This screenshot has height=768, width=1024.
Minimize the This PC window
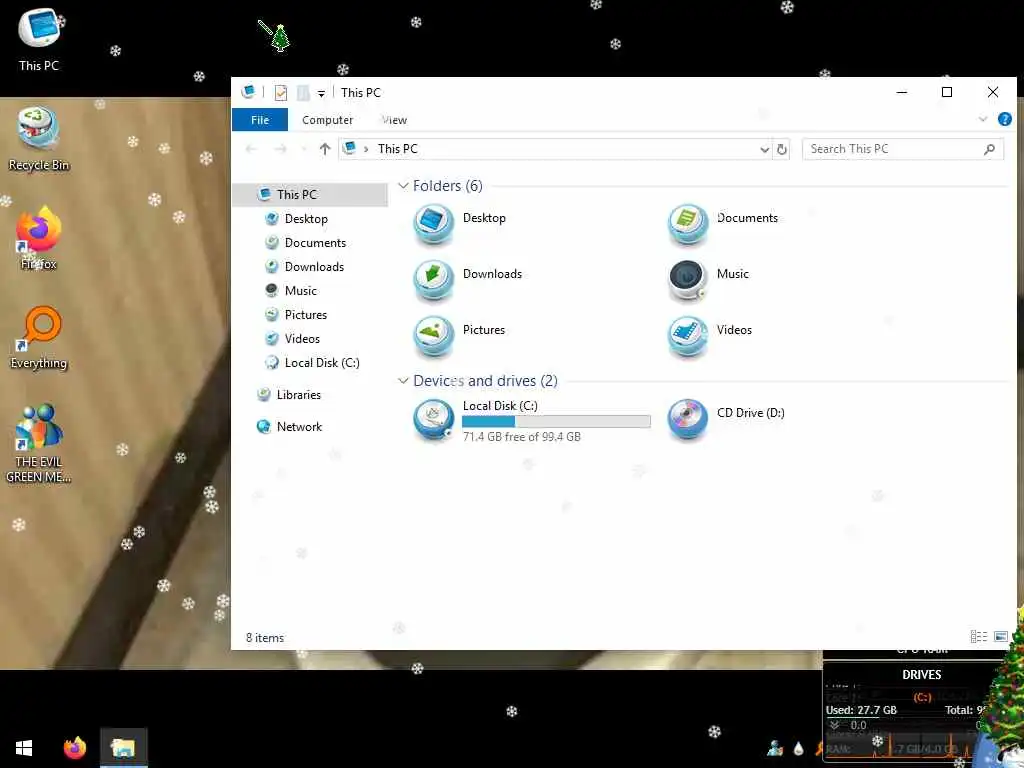(902, 92)
